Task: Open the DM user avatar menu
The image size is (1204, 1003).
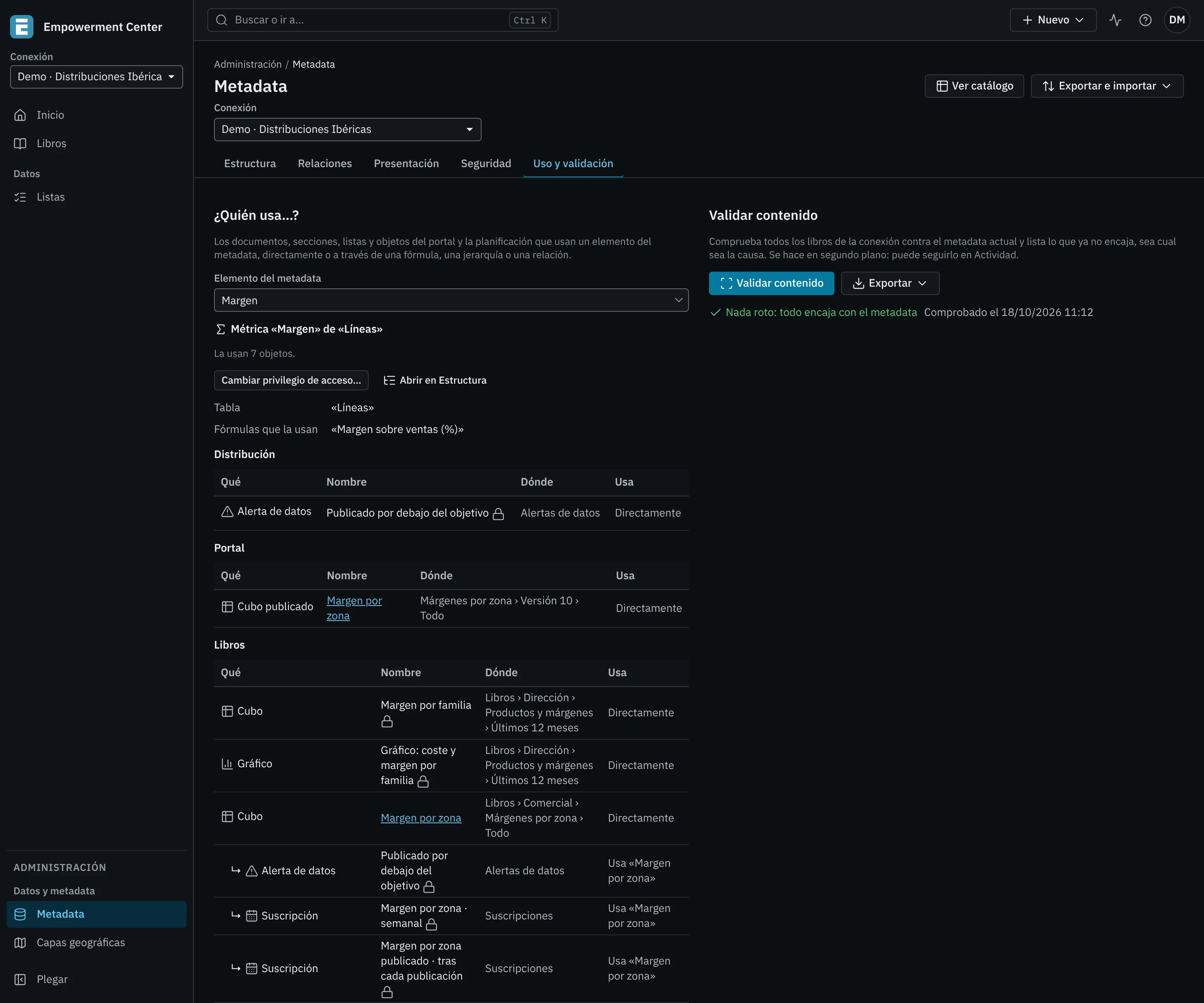Action: (x=1176, y=20)
